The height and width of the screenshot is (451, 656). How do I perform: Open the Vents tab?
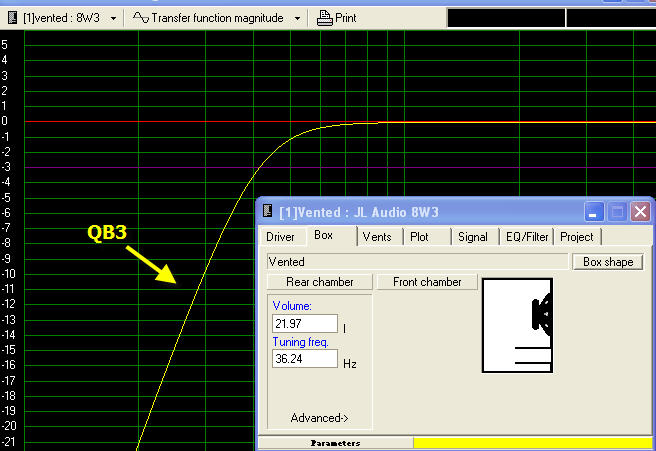pyautogui.click(x=377, y=237)
